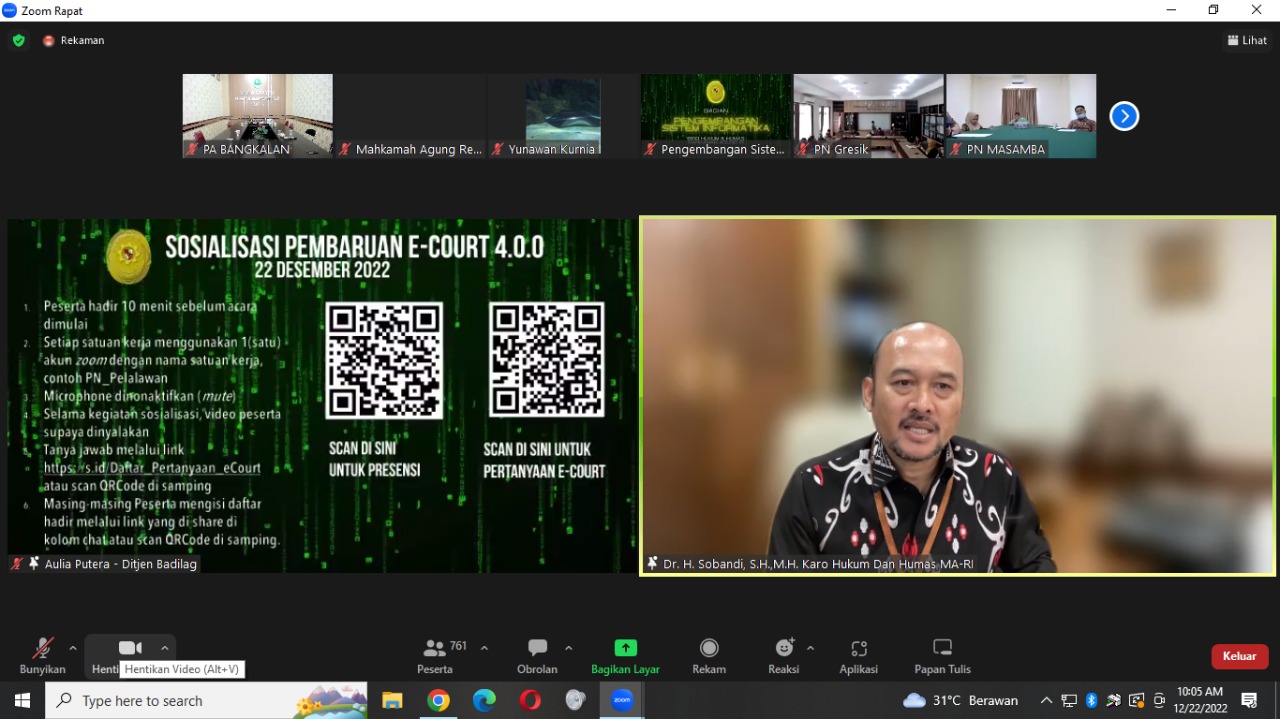Open Microsoft Edge from the taskbar
This screenshot has width=1280, height=719.
[x=484, y=700]
